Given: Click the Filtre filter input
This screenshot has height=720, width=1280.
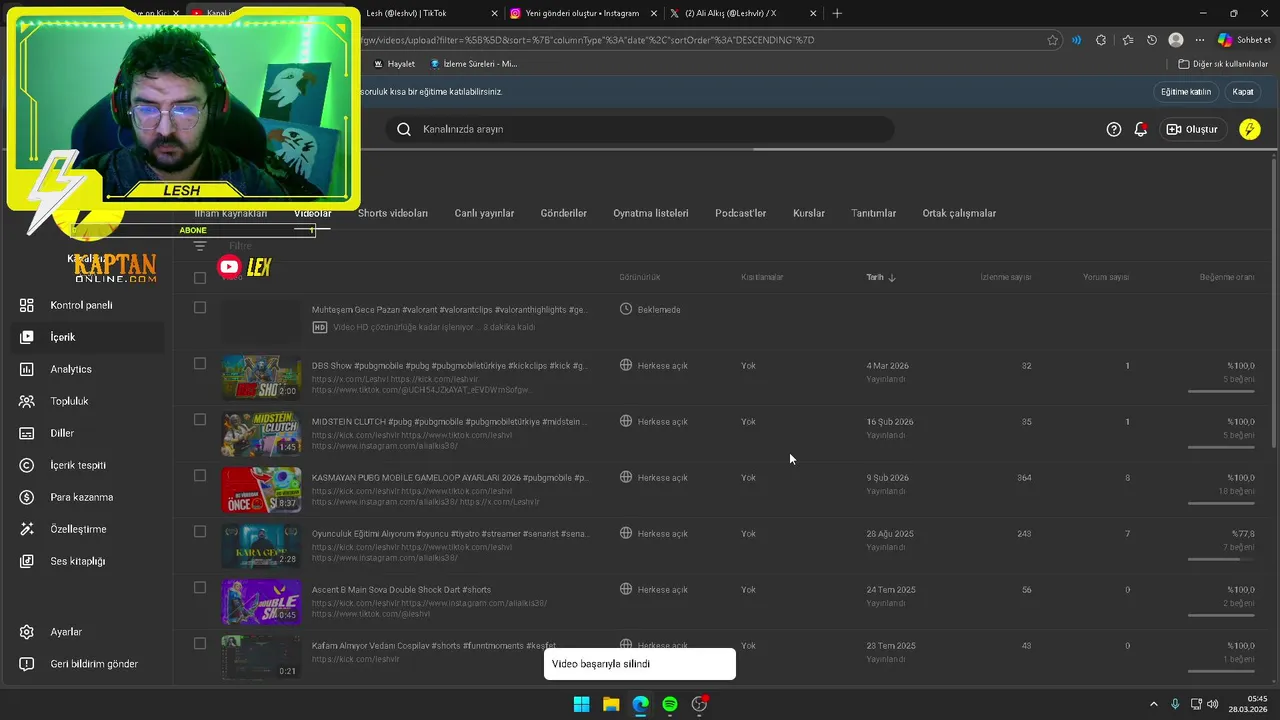Looking at the screenshot, I should (240, 245).
